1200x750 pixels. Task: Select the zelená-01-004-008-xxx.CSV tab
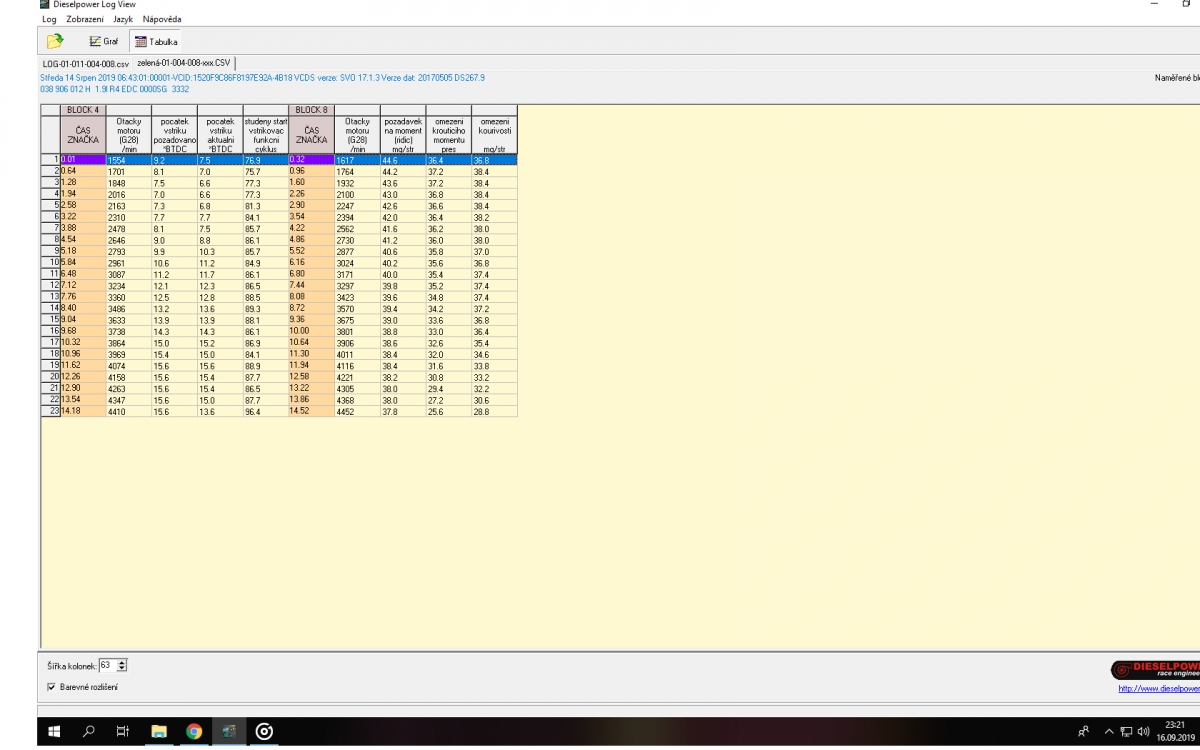pyautogui.click(x=184, y=64)
